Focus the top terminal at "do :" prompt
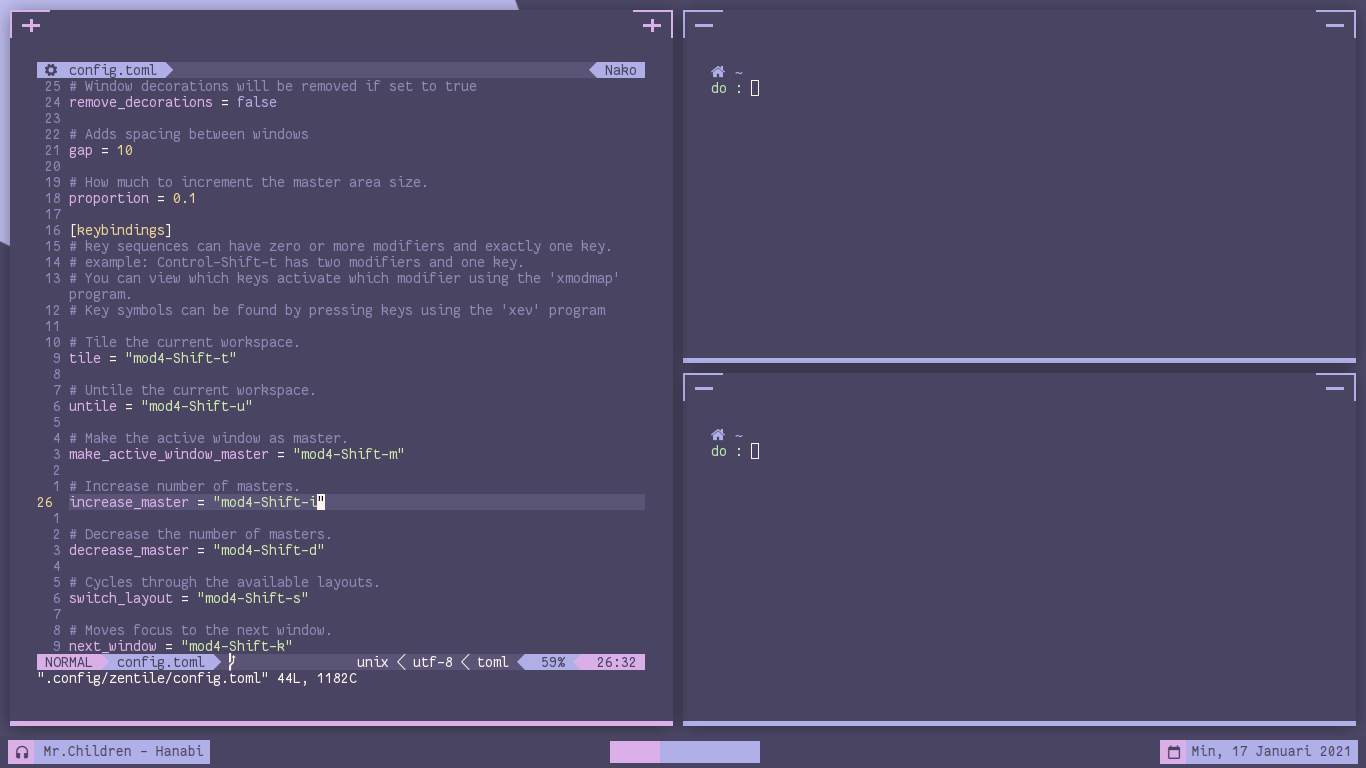The width and height of the screenshot is (1366, 768). pos(735,88)
